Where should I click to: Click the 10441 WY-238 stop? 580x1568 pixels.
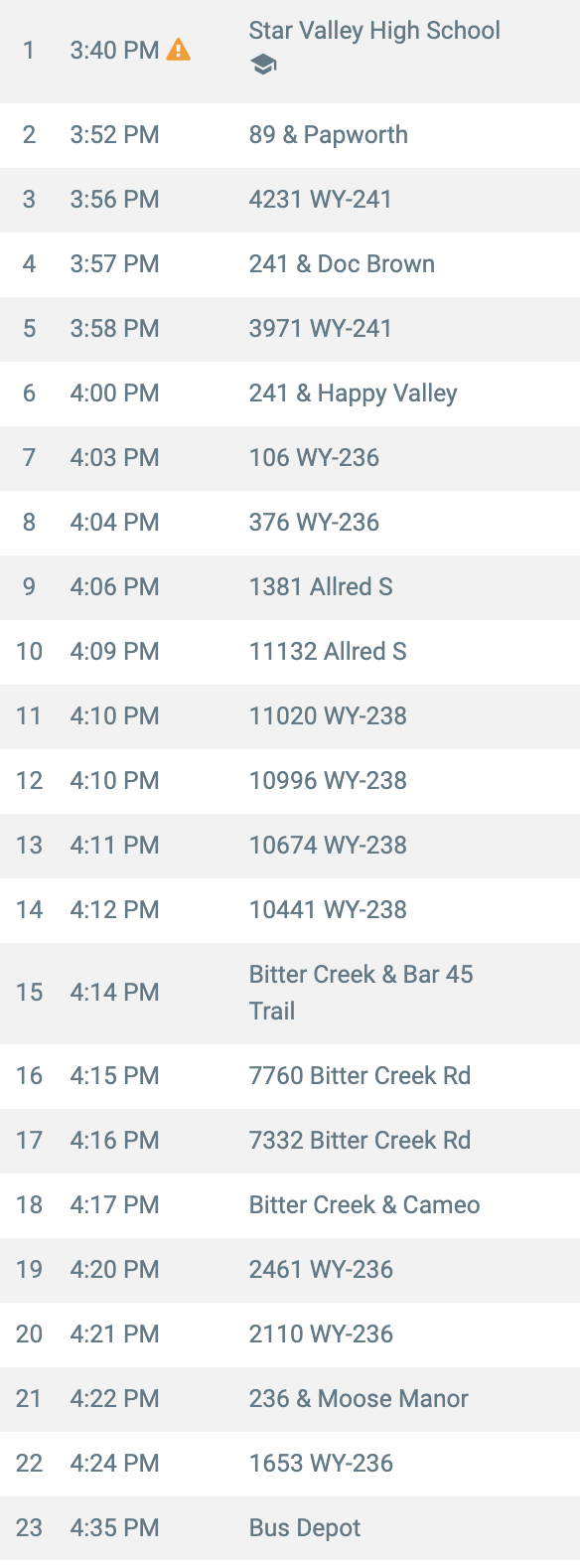pyautogui.click(x=290, y=910)
